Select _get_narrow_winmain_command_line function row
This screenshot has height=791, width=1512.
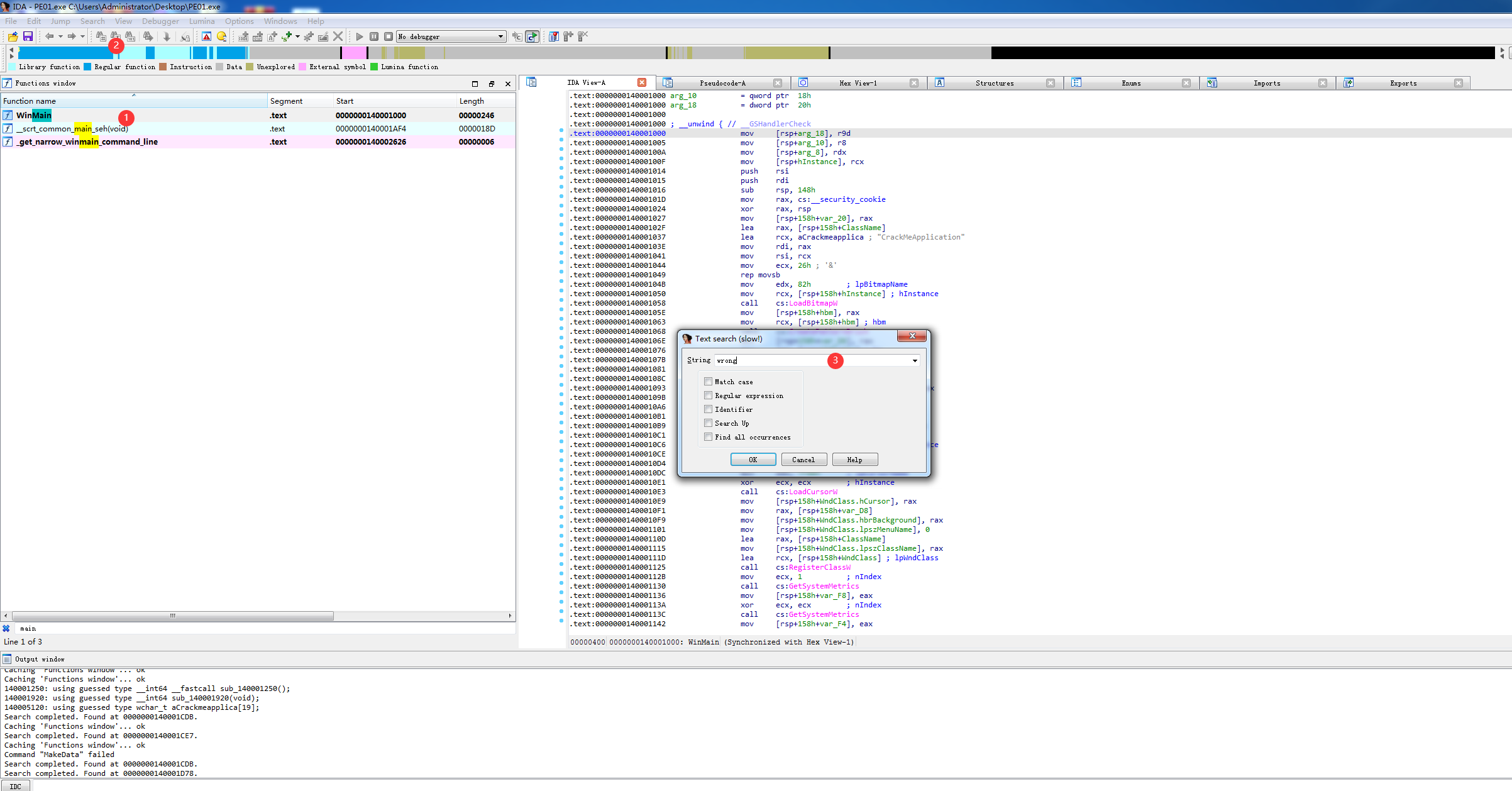pyautogui.click(x=88, y=142)
